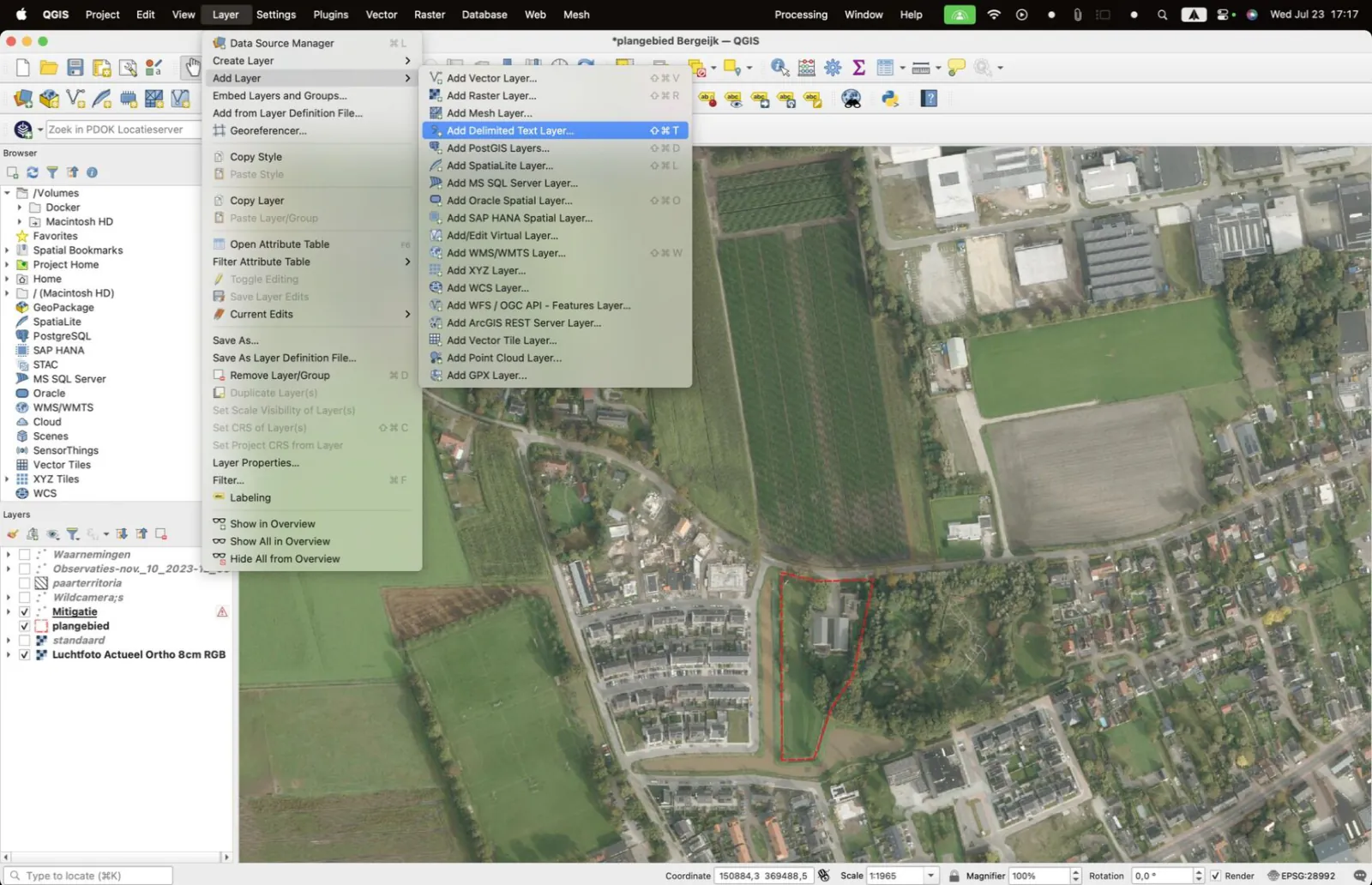Click the Zoek in PDOK Locatieserver field
Screen dimensions: 1372x885
pyautogui.click(x=122, y=129)
